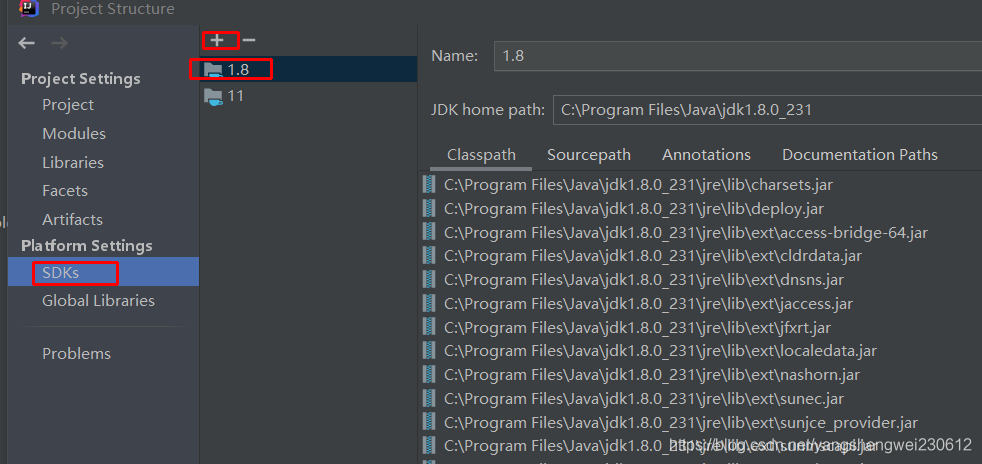Click the jar icon beside cldrdata.jar

click(x=429, y=255)
